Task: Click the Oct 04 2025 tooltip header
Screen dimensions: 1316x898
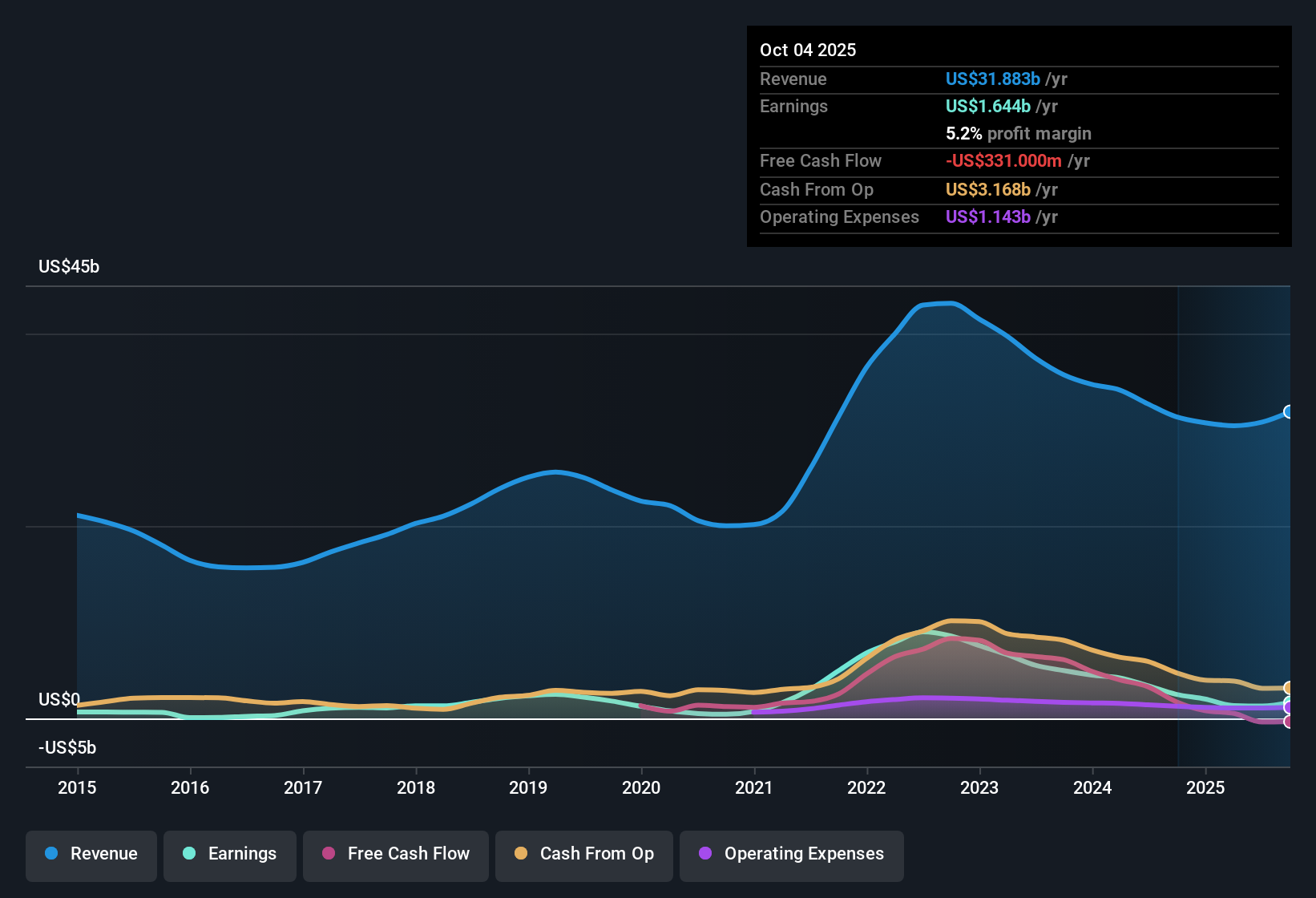Action: (808, 50)
